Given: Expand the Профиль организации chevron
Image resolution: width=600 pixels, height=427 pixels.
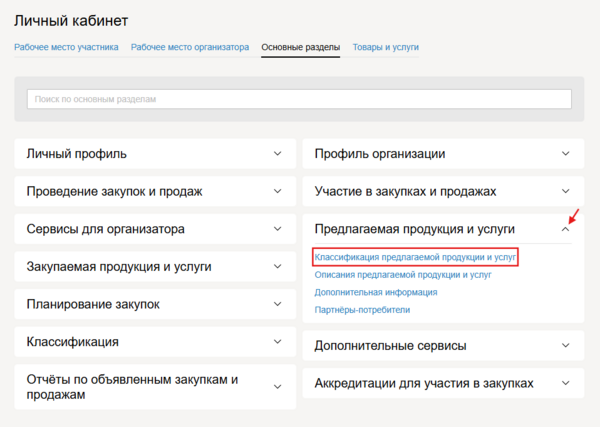Looking at the screenshot, I should 566,154.
